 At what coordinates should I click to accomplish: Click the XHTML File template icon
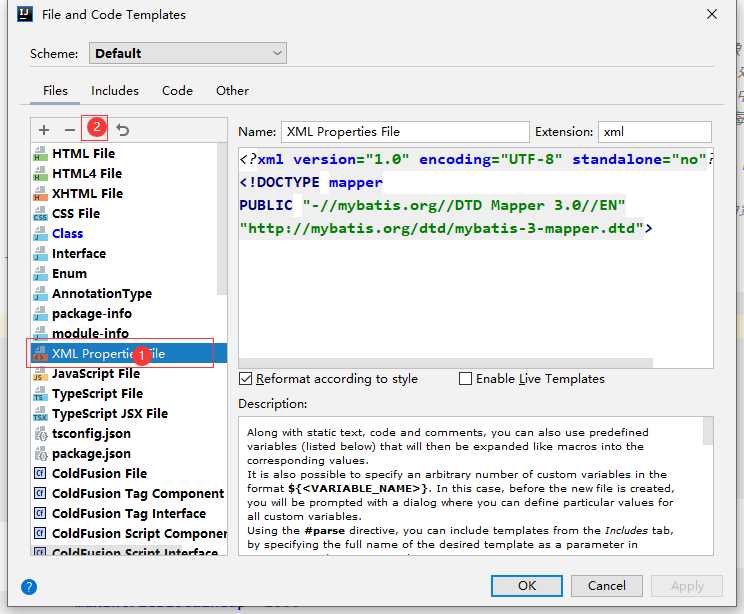40,194
